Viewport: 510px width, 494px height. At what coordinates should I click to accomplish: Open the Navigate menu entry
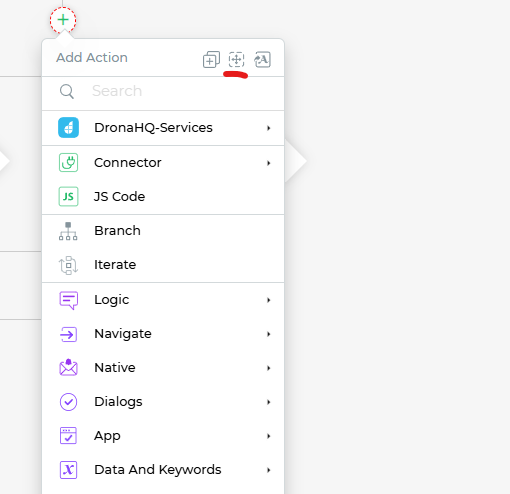tap(163, 334)
